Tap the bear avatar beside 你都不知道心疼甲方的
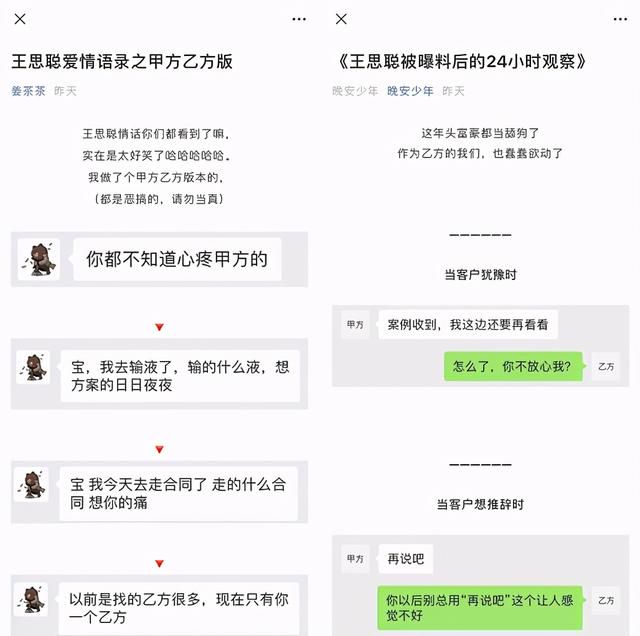The height and width of the screenshot is (636, 640). click(39, 259)
